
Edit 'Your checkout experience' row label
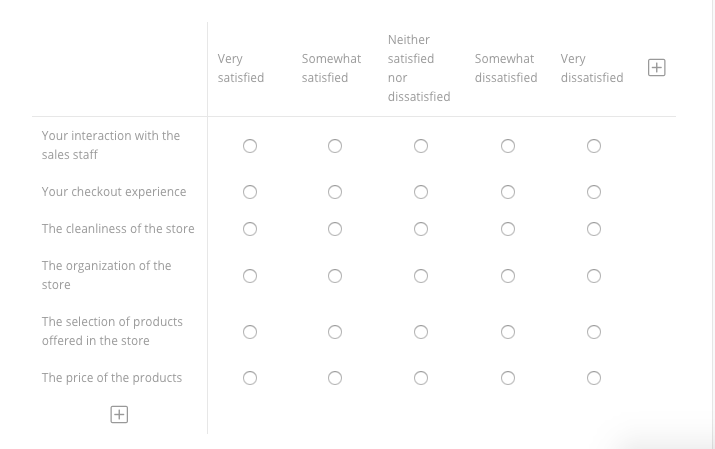pos(114,192)
